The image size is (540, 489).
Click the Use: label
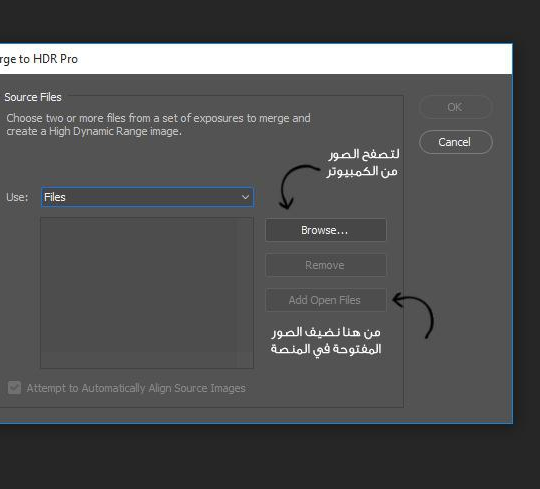click(17, 197)
